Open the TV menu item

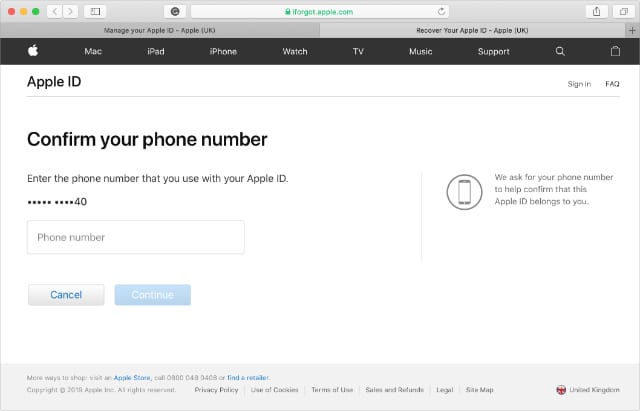pyautogui.click(x=358, y=51)
